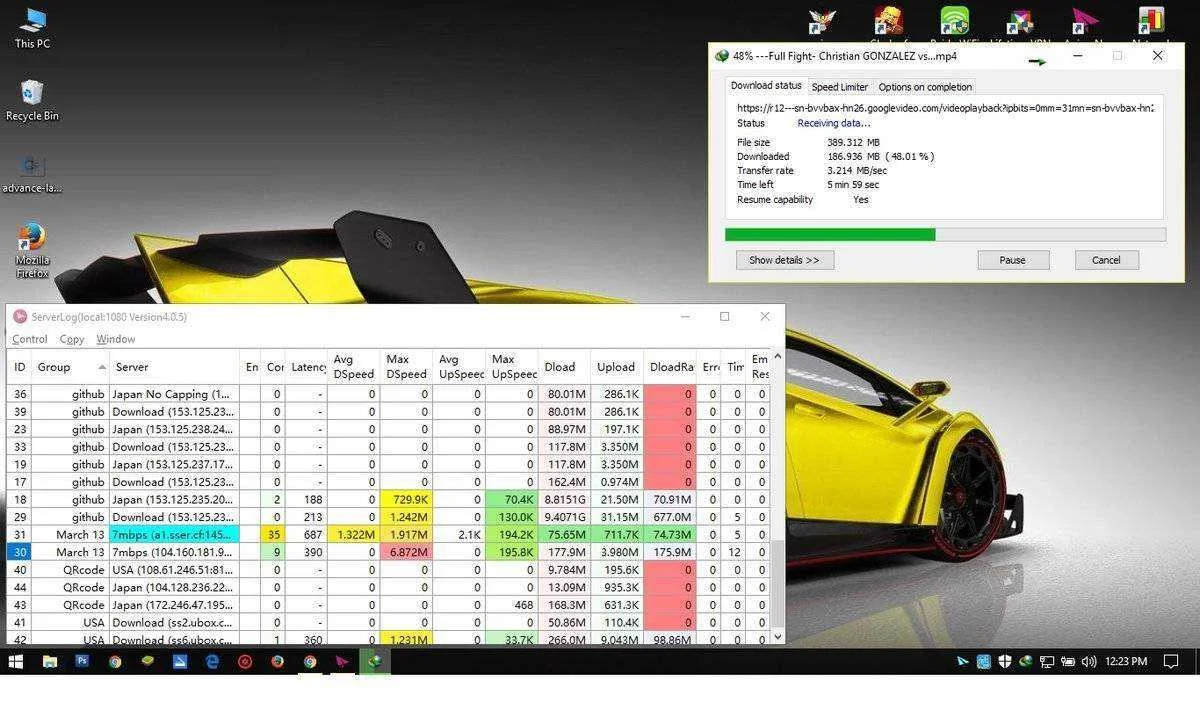Click the 9.4071G Dload cell
1200x717 pixels.
click(564, 517)
